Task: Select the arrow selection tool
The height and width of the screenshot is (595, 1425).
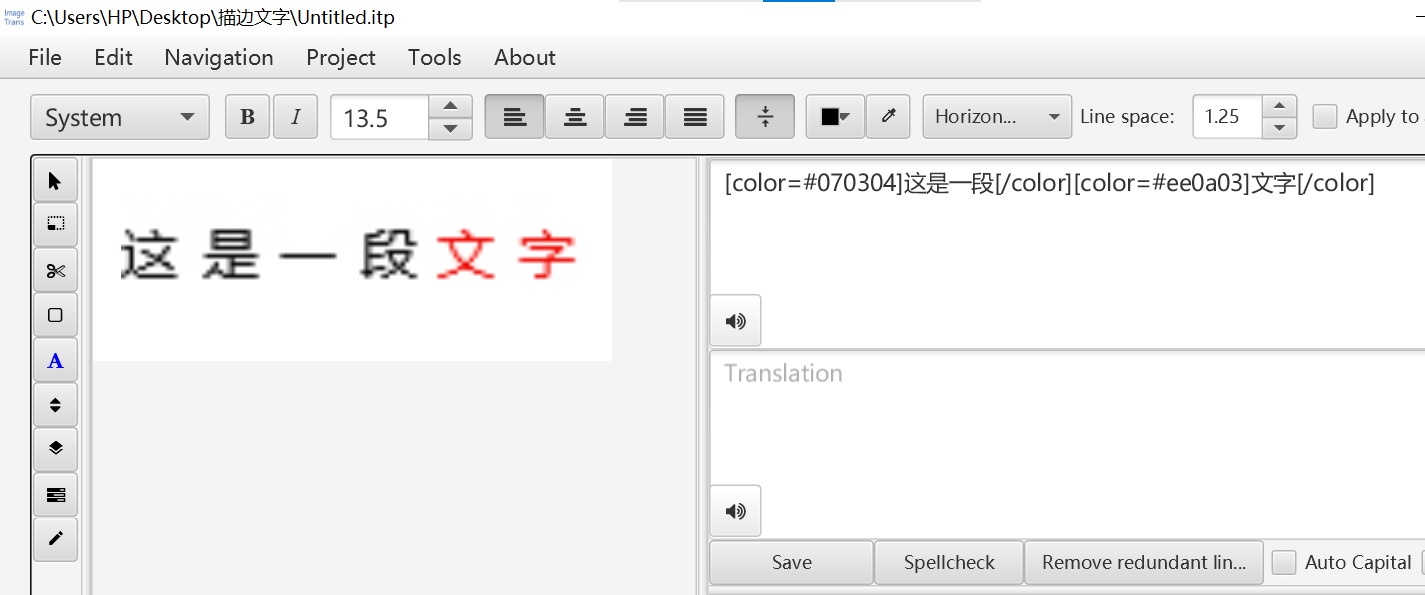Action: coord(55,180)
